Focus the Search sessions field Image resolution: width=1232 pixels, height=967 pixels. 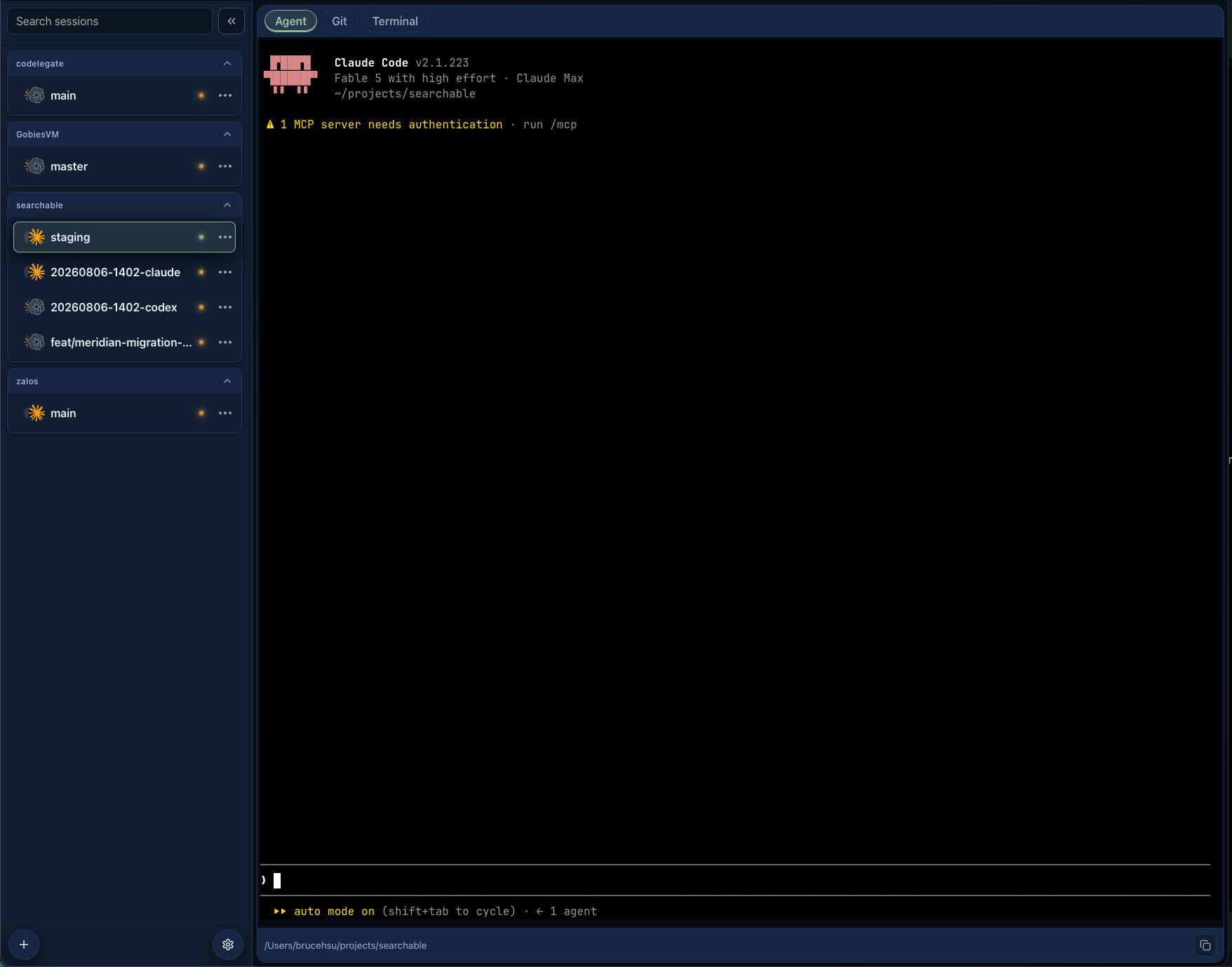coord(109,21)
